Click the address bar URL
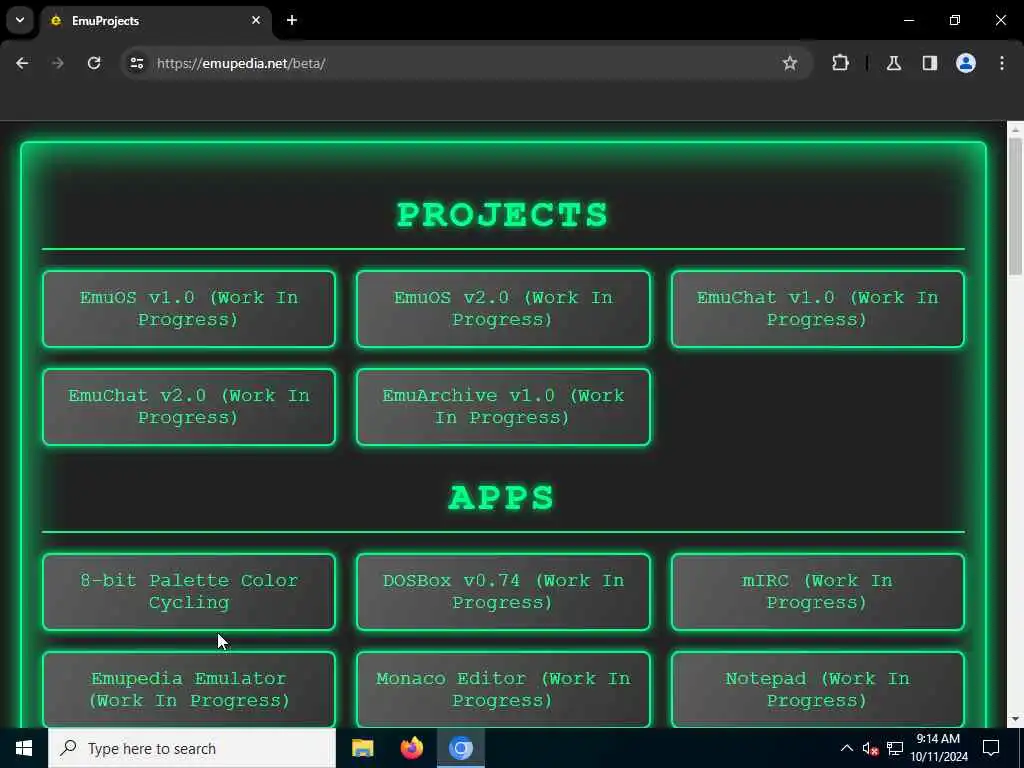 click(241, 63)
